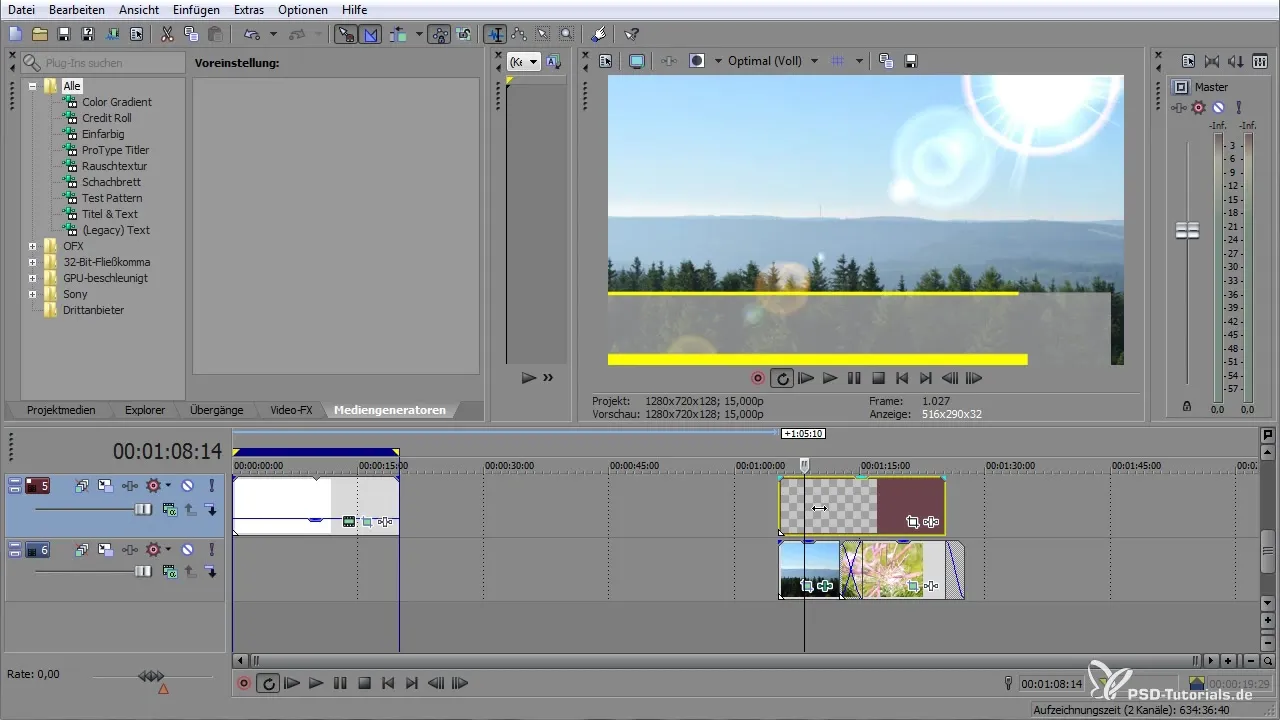
Task: Collapse the Alle plug-in folder
Action: (x=33, y=86)
